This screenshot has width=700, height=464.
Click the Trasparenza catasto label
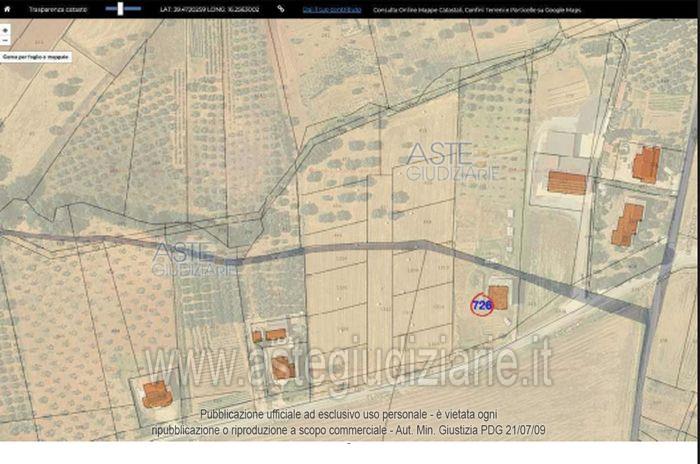[x=58, y=9]
